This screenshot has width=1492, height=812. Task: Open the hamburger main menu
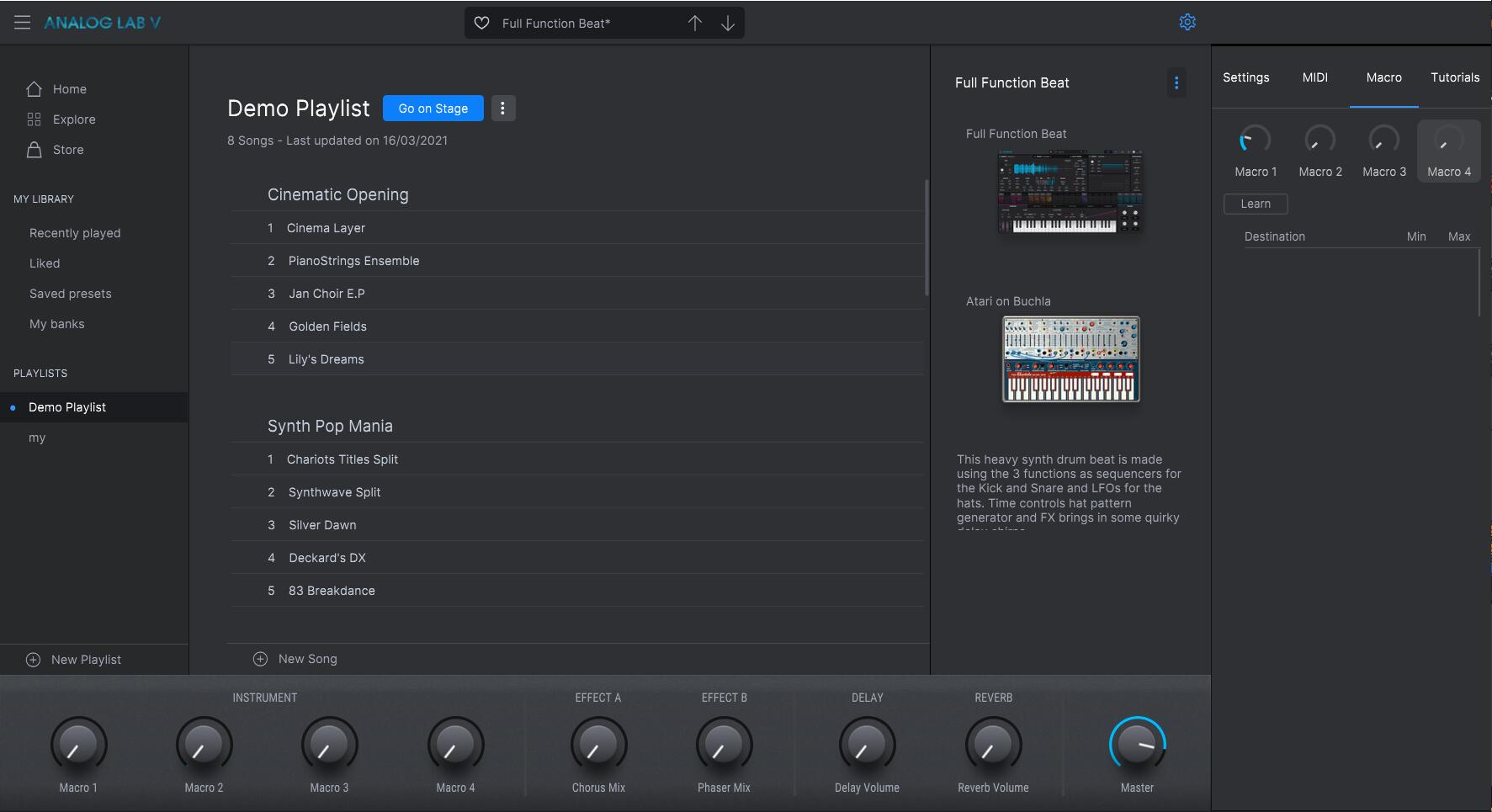(x=23, y=23)
